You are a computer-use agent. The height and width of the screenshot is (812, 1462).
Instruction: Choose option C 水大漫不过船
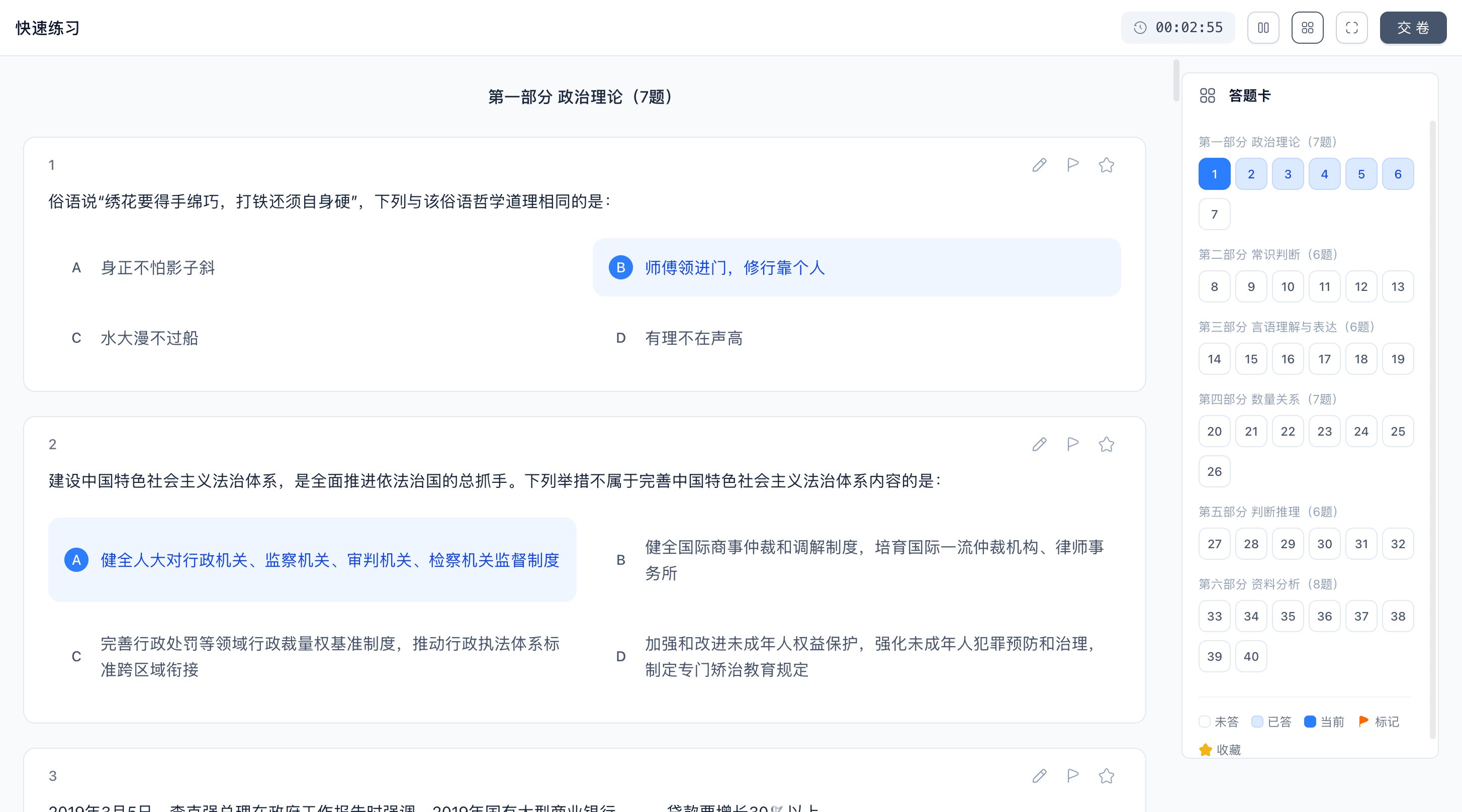312,338
